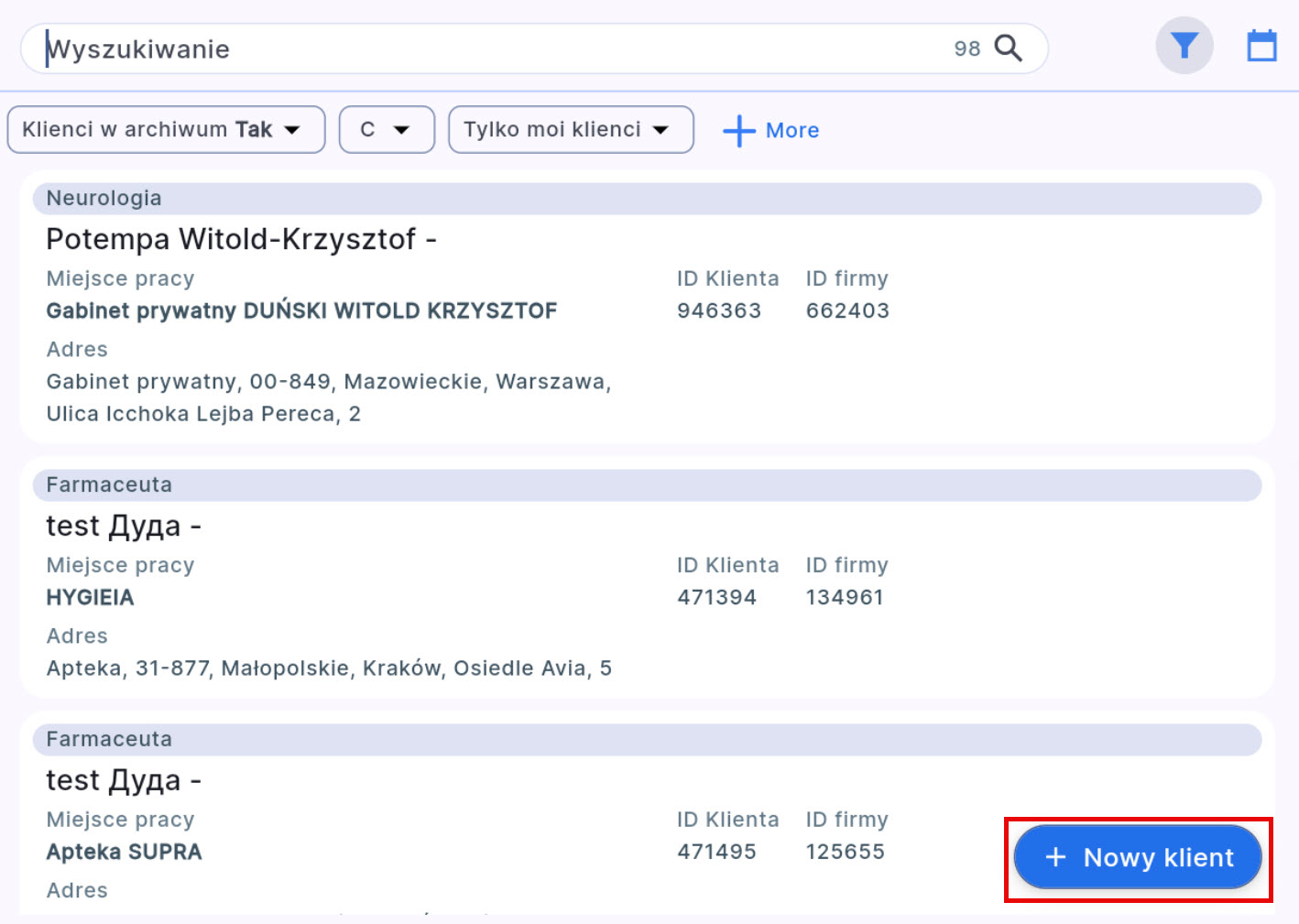Image resolution: width=1299 pixels, height=924 pixels.
Task: Click the plus icon in Nowy klient button
Action: (1055, 857)
